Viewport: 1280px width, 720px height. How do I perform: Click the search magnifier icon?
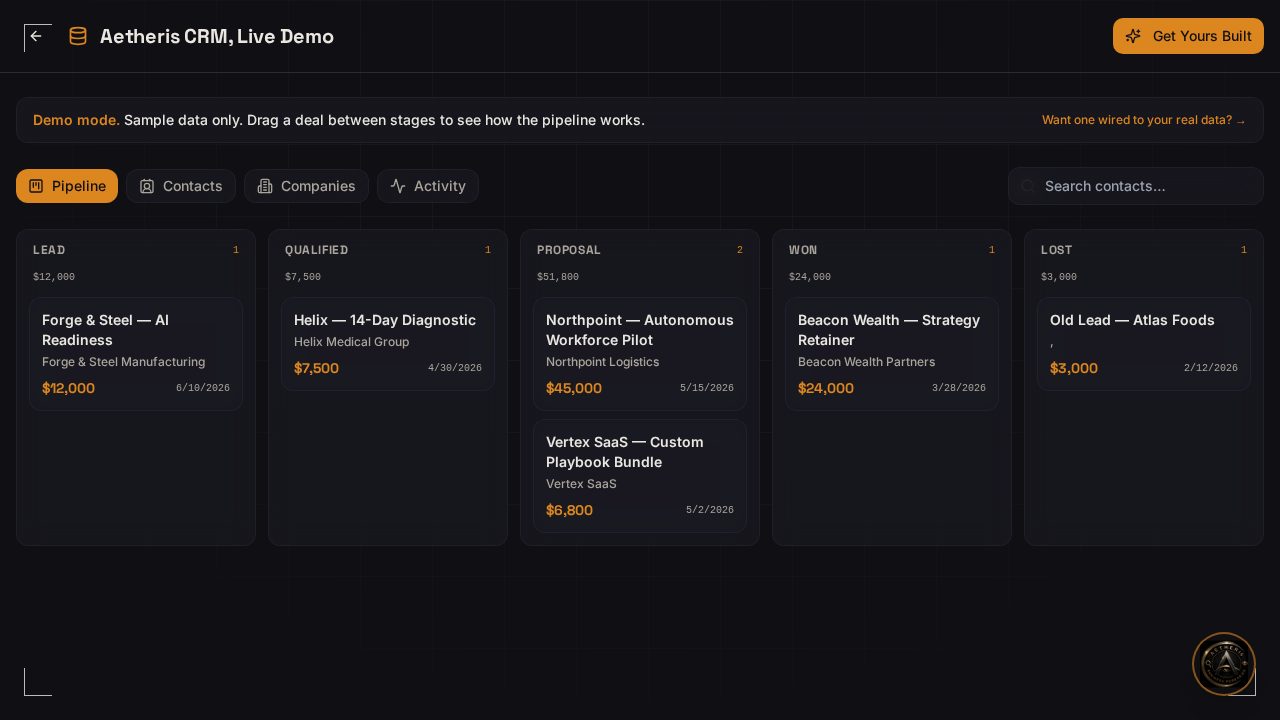tap(1028, 186)
